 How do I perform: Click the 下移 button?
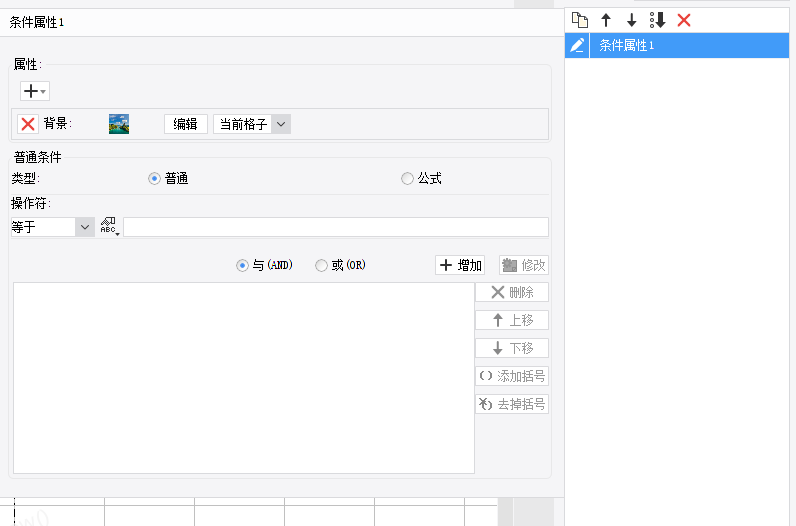512,348
